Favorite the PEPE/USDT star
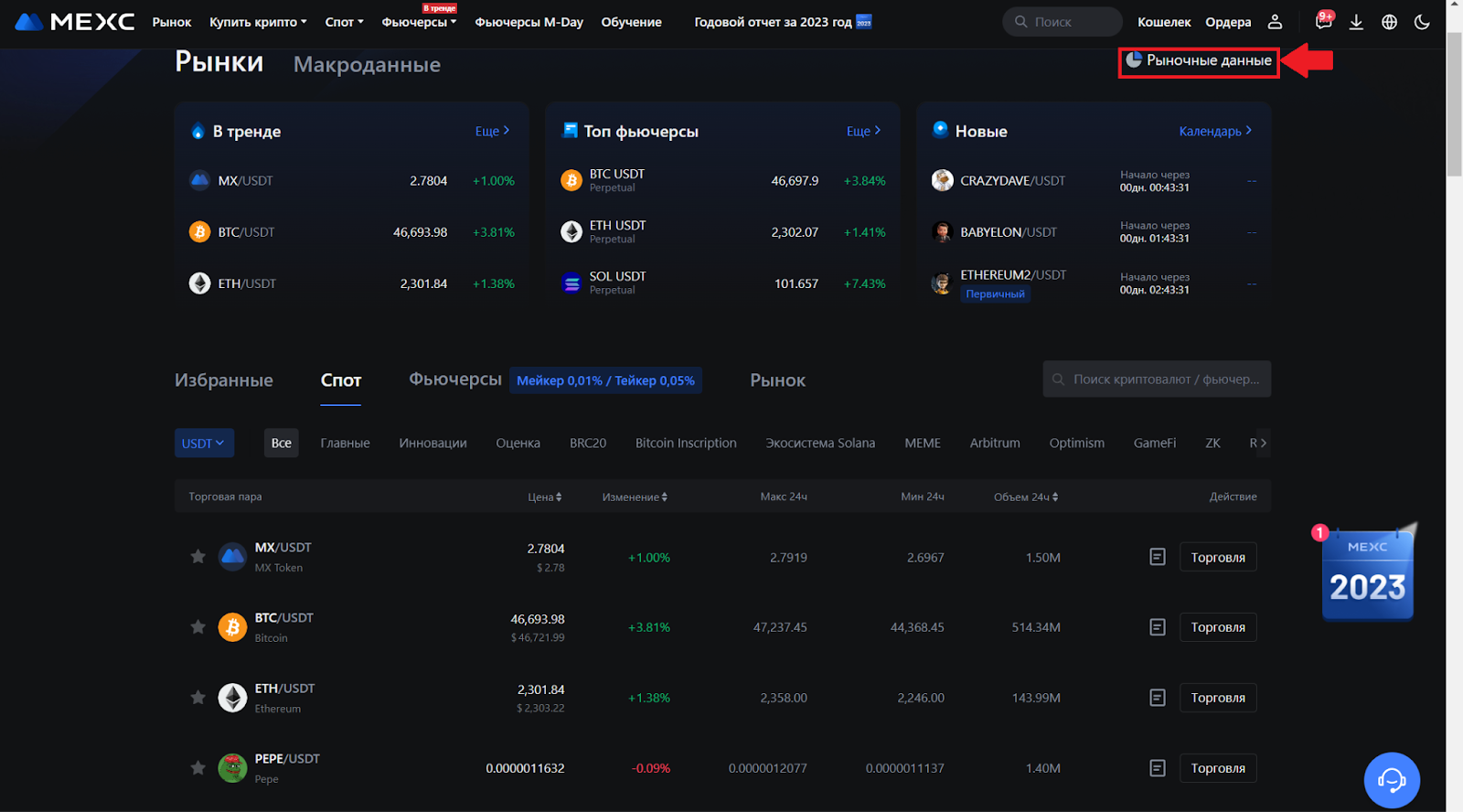Viewport: 1463px width, 812px height. pos(198,767)
